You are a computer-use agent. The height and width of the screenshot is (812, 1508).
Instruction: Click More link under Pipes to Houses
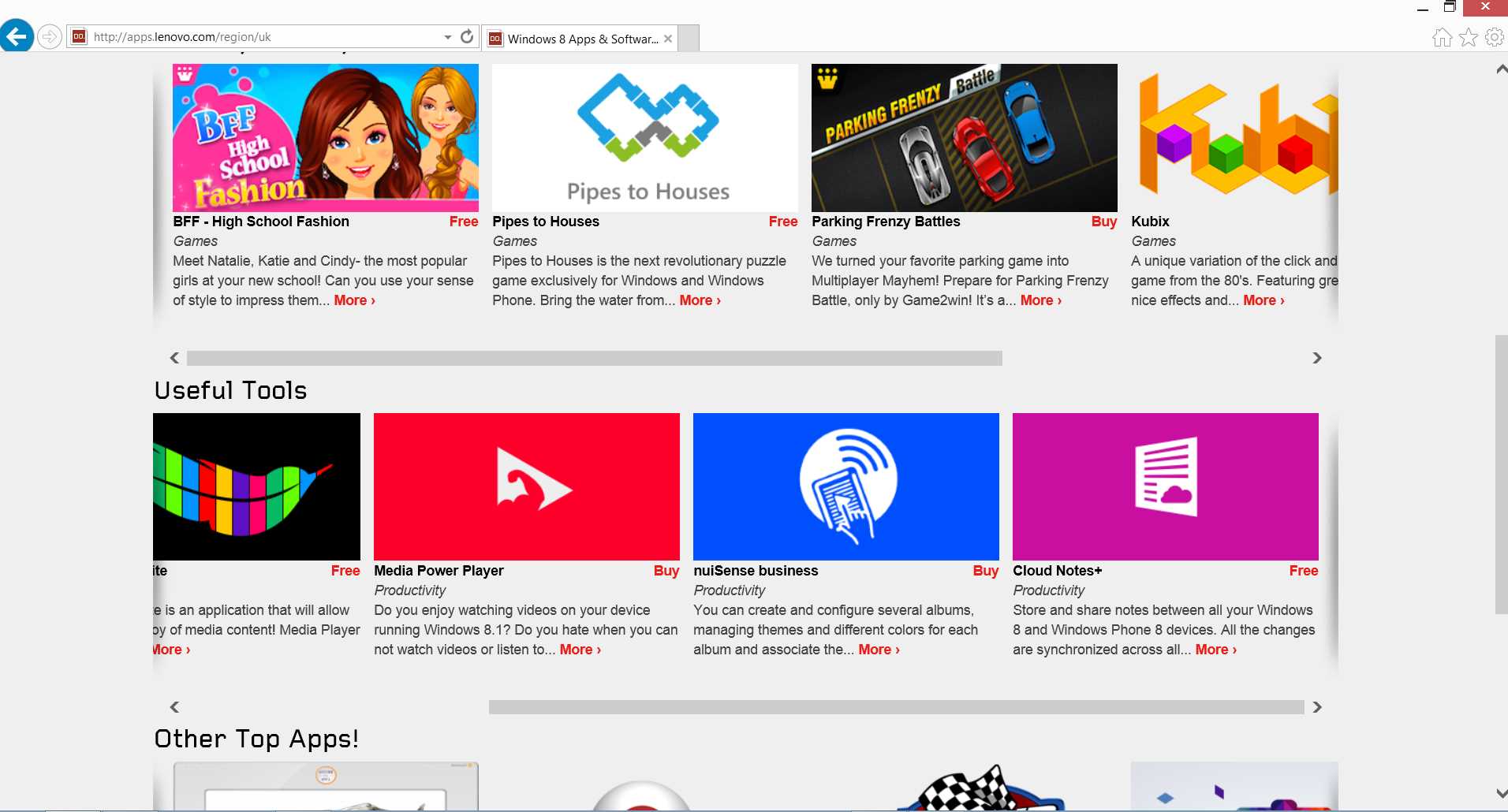coord(700,300)
